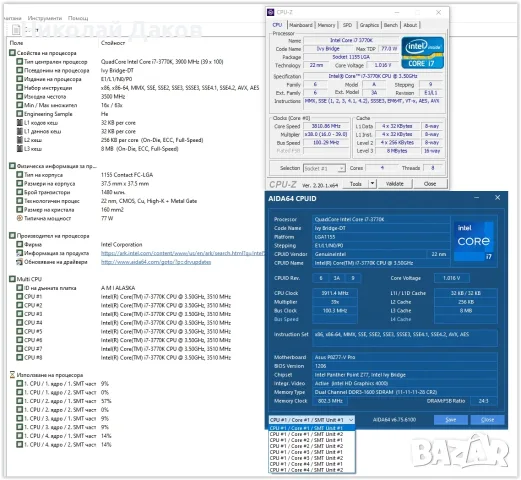Select the CPU #1 row under Multi CPU
The width and height of the screenshot is (521, 480).
click(124, 297)
